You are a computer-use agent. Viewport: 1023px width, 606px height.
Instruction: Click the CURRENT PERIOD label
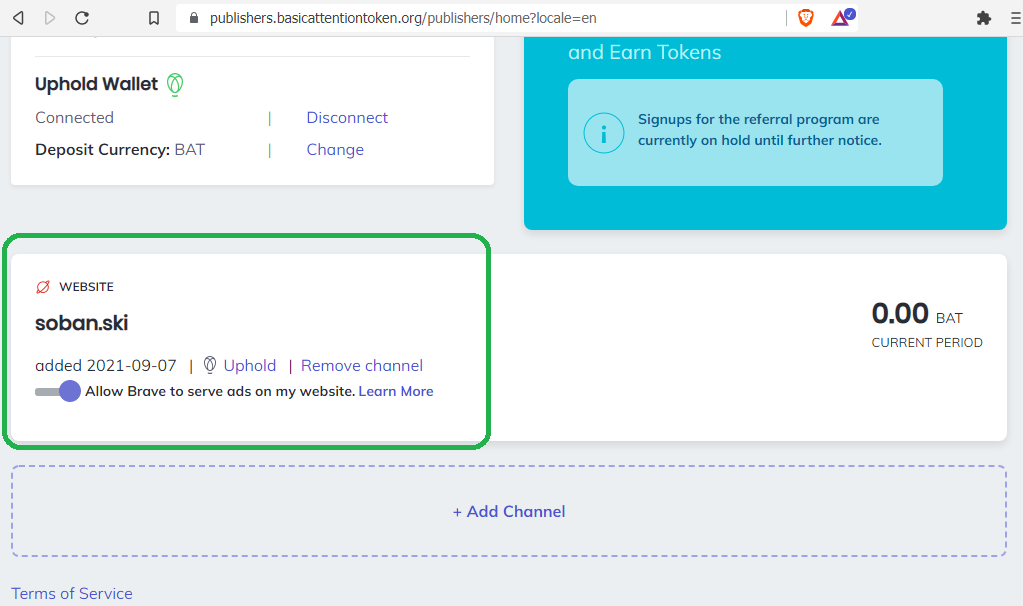927,342
